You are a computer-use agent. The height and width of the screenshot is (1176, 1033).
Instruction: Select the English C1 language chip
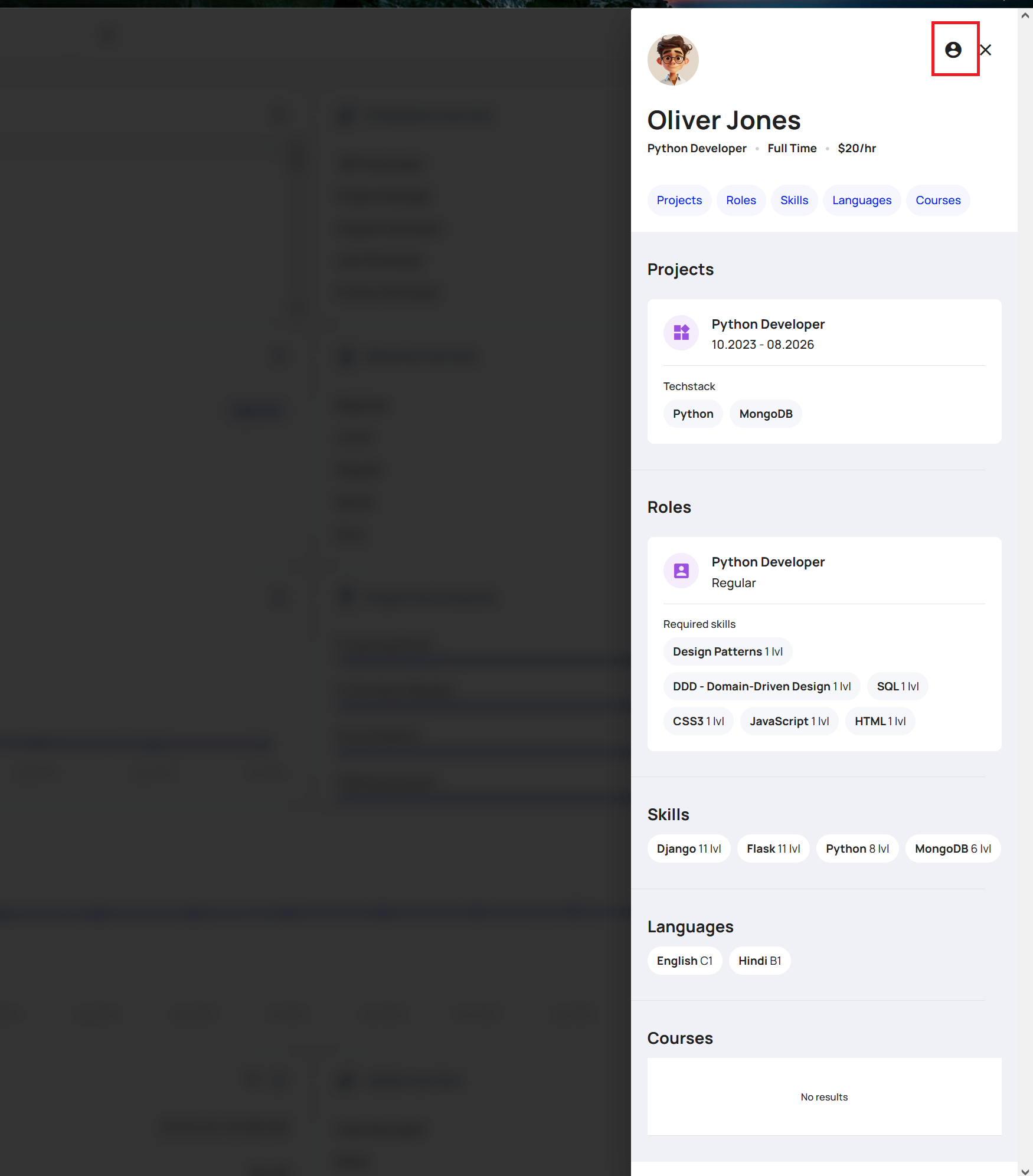(x=684, y=961)
